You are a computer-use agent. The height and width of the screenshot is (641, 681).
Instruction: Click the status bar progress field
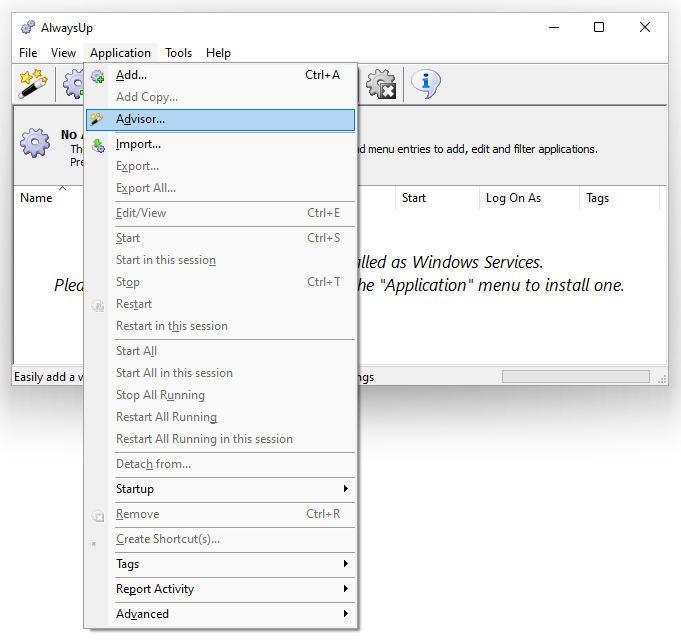tap(576, 377)
